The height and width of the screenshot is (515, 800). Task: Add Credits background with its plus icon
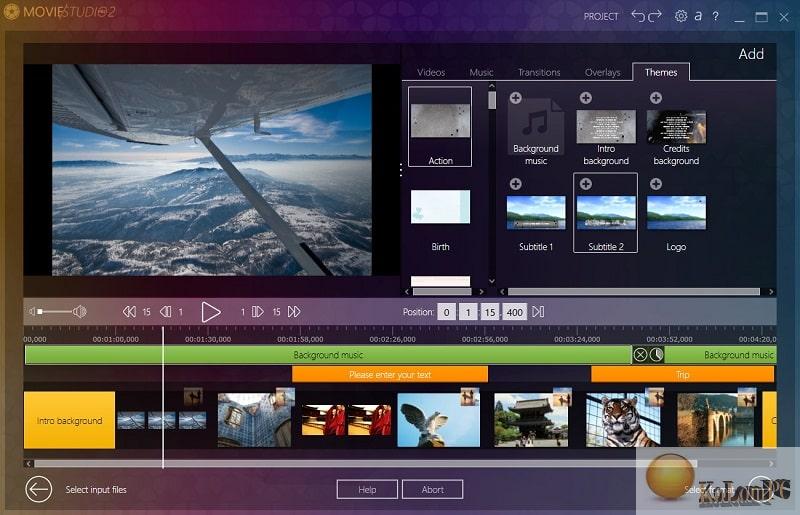656,98
